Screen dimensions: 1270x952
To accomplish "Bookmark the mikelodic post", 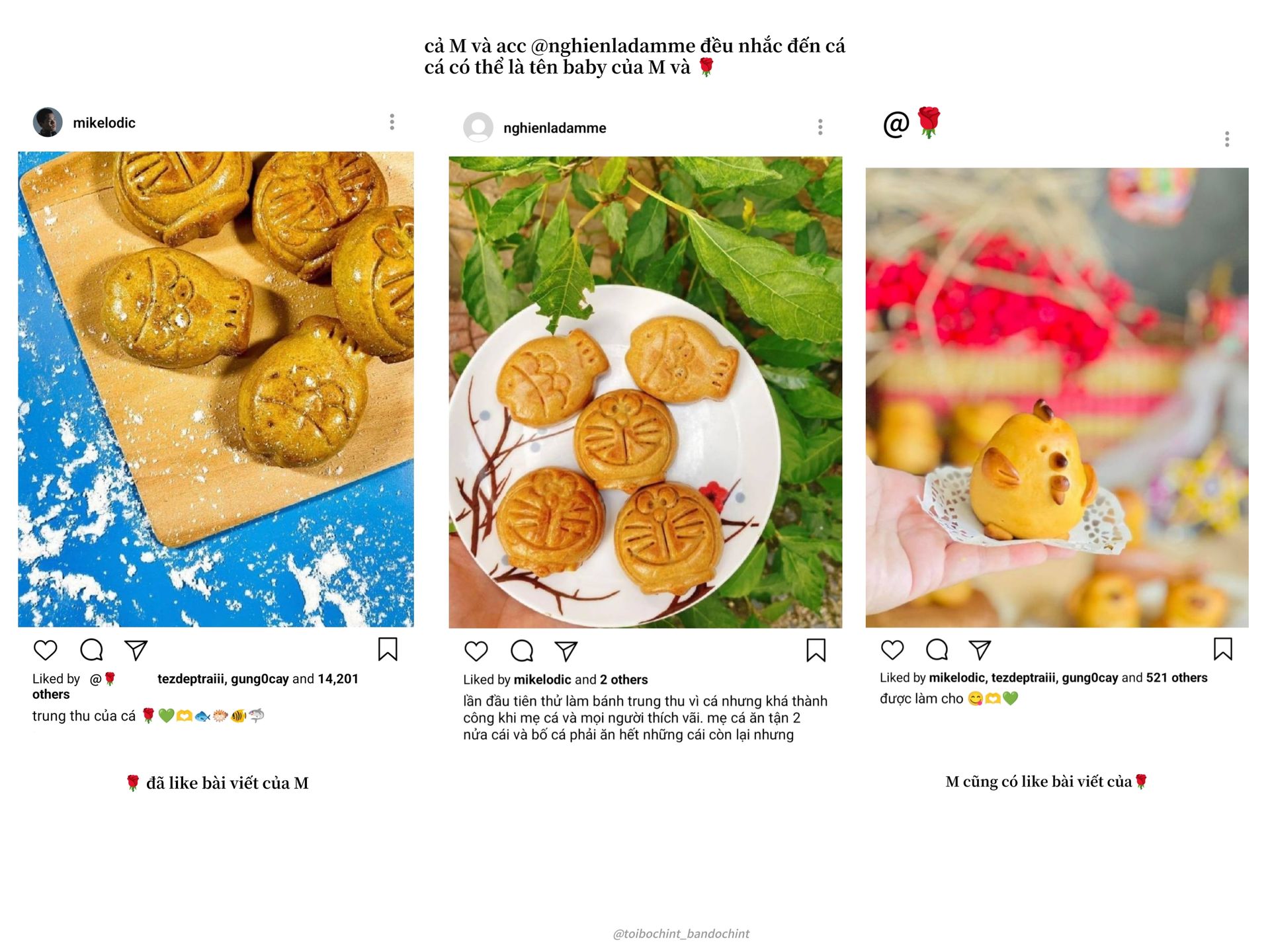I will (388, 649).
